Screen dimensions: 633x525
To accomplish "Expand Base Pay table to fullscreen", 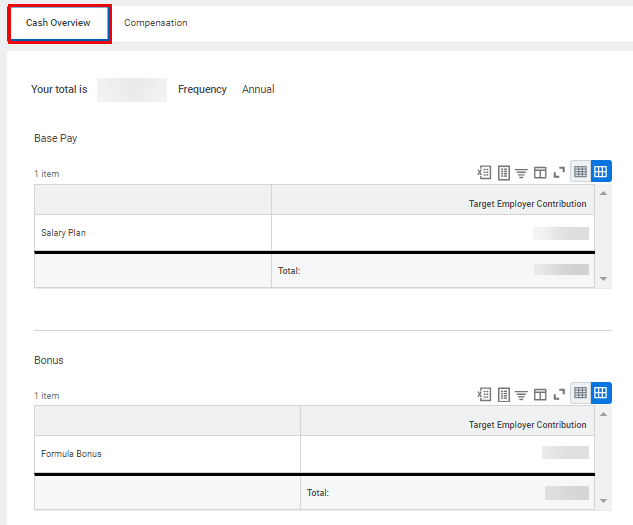I will point(559,172).
